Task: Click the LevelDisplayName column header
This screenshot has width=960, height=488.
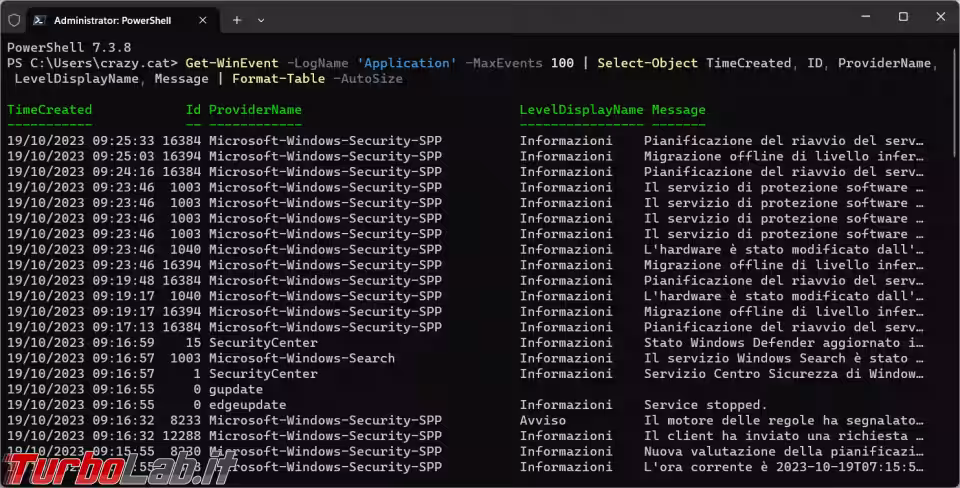Action: (x=581, y=110)
